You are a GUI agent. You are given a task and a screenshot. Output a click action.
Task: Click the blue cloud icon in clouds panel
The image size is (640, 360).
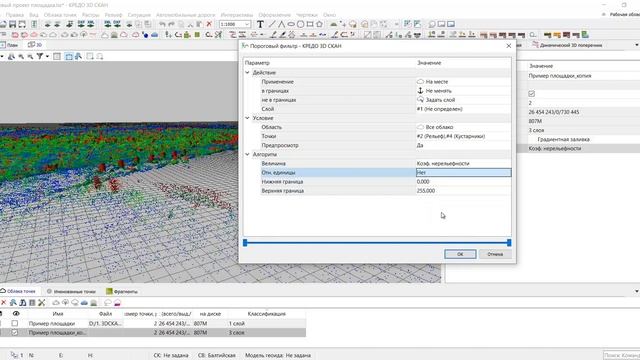click(x=84, y=302)
